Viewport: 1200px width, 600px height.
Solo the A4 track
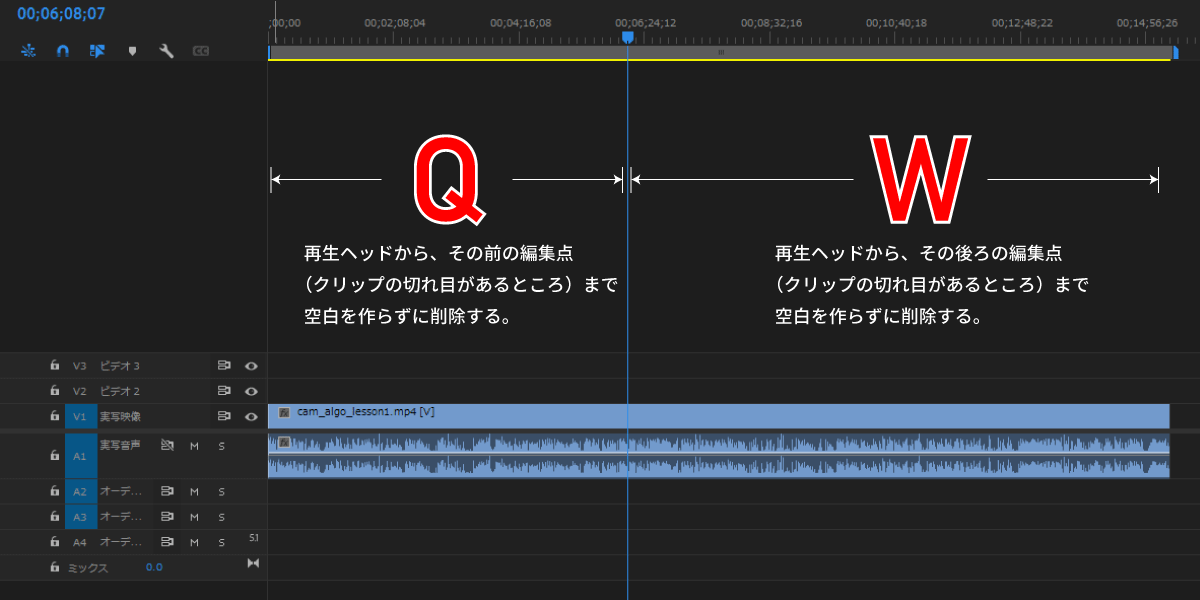[221, 542]
